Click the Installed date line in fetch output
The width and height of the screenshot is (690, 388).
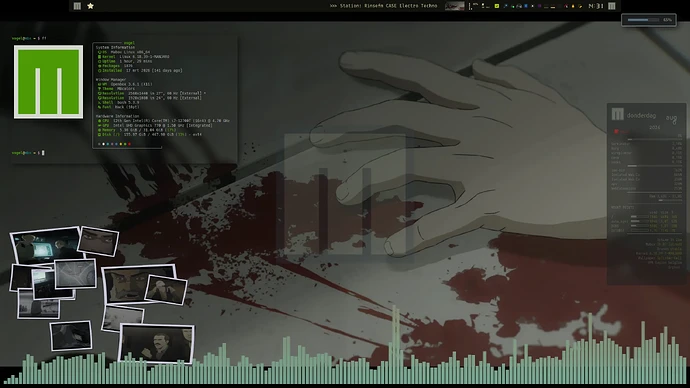140,70
